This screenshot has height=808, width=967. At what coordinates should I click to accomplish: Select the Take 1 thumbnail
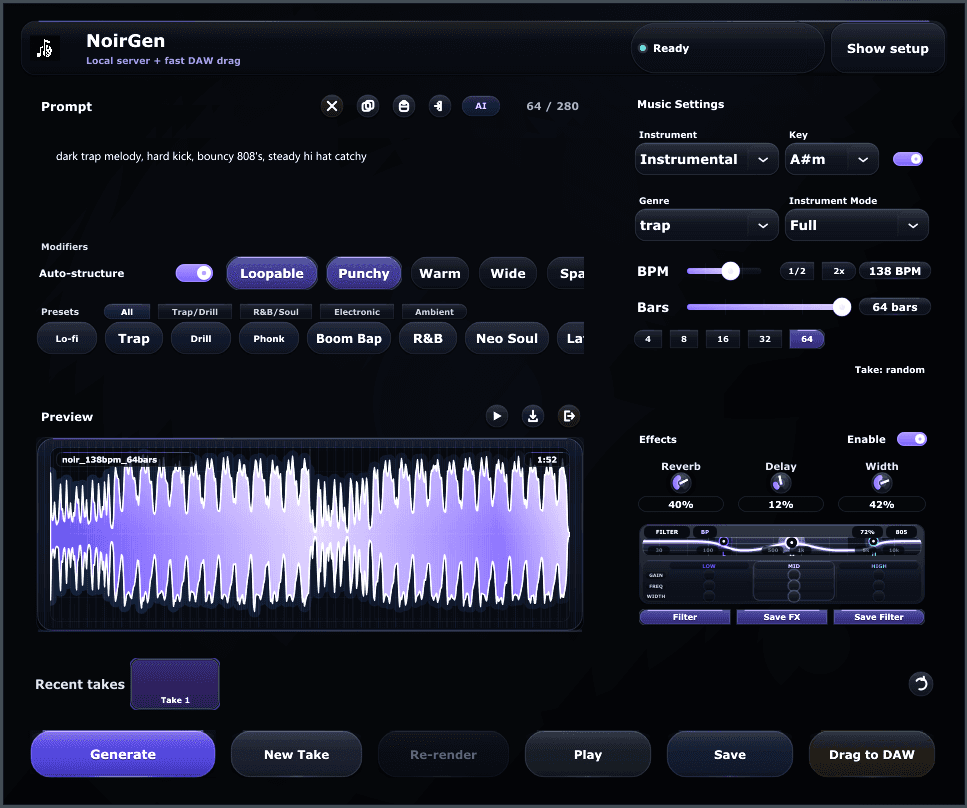pos(174,684)
